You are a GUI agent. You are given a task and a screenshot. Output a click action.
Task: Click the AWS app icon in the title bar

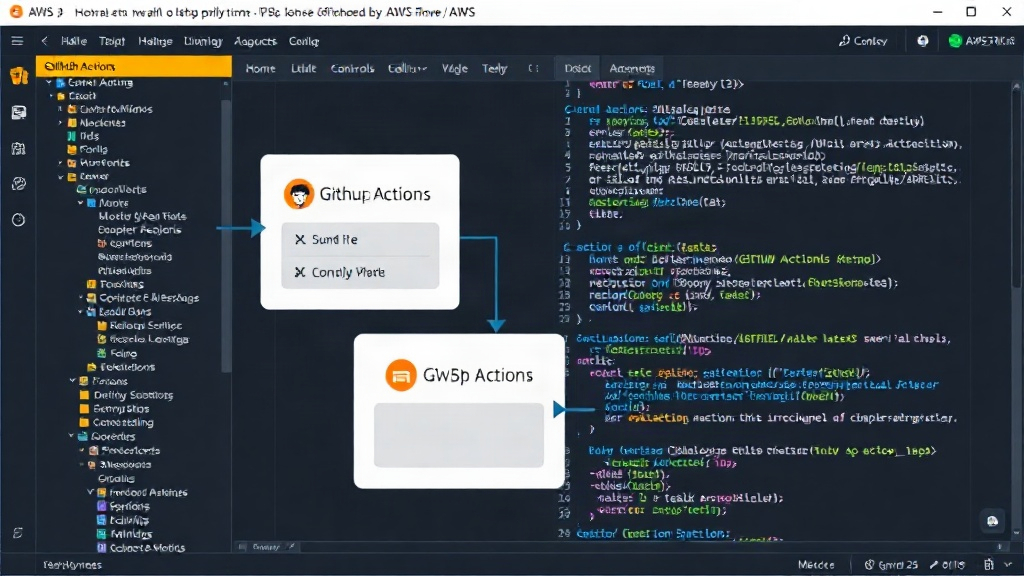tap(16, 12)
